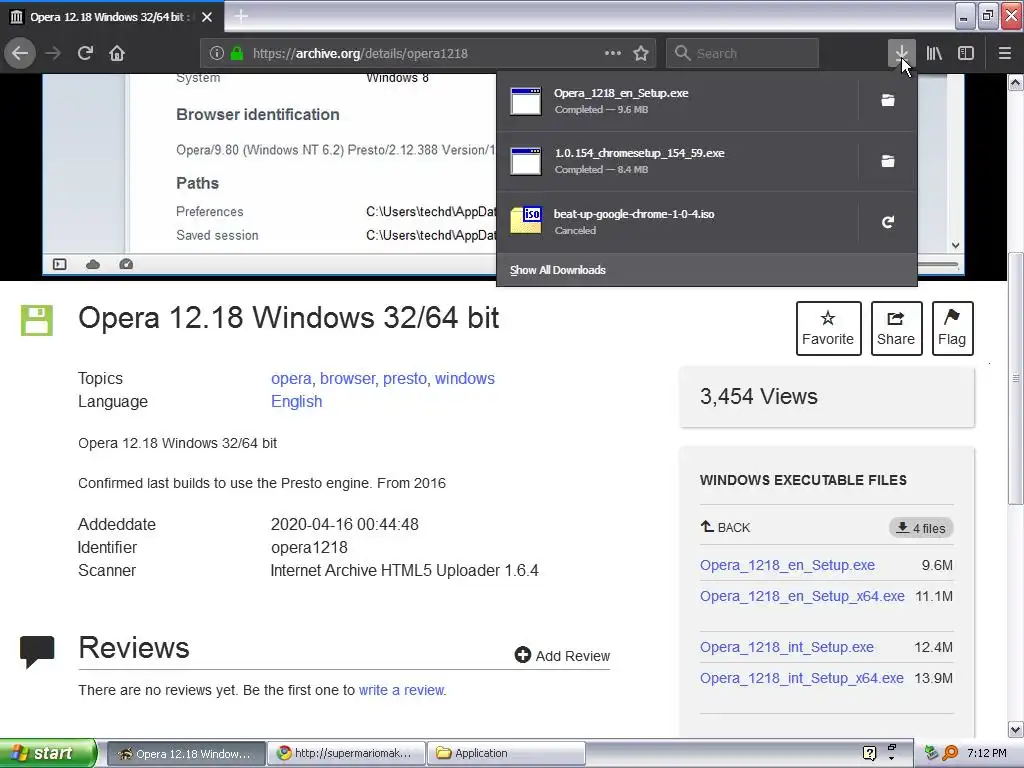The width and height of the screenshot is (1024, 768).
Task: Open the windows topic link
Action: tap(465, 379)
